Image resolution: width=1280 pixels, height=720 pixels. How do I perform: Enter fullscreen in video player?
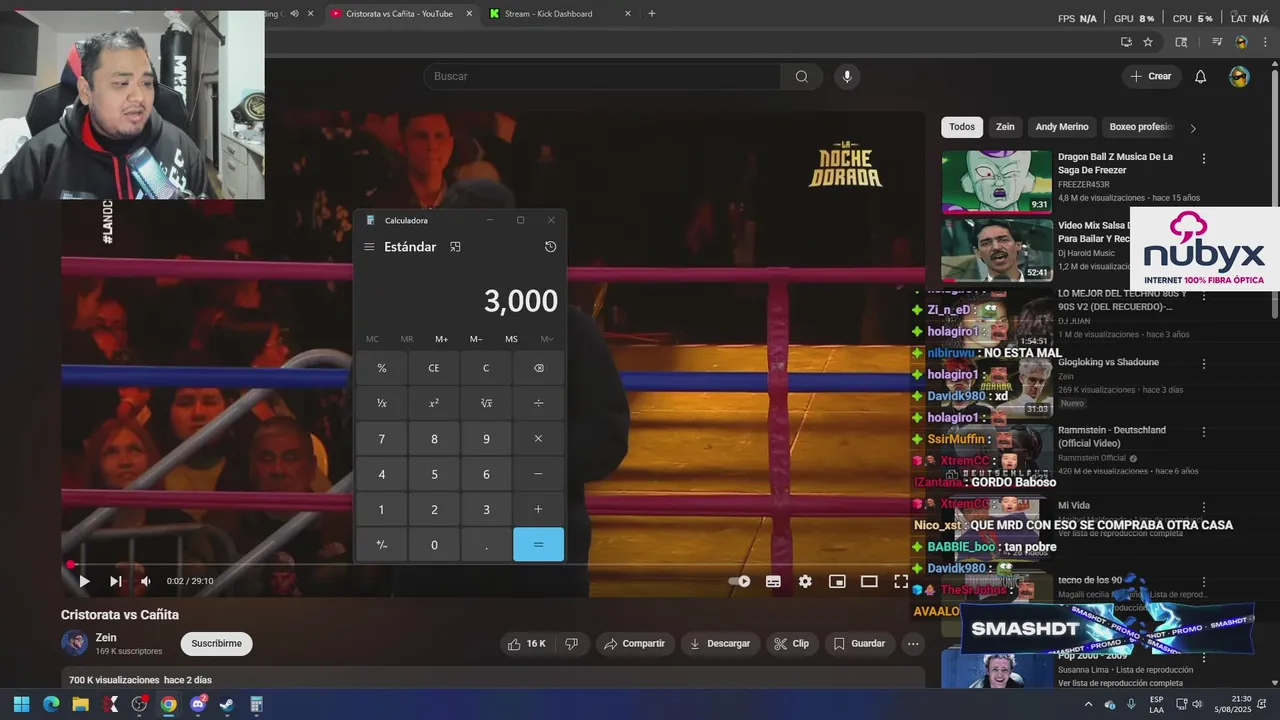(901, 581)
